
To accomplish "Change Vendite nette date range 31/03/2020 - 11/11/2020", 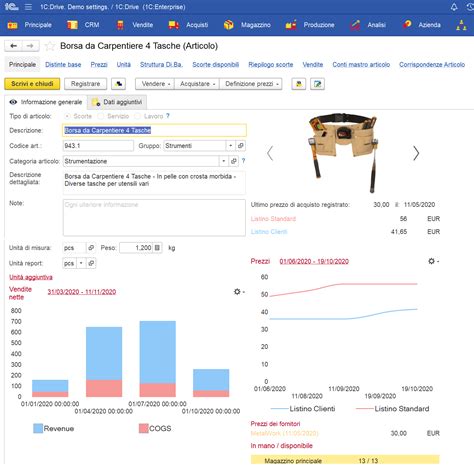I will tap(82, 292).
